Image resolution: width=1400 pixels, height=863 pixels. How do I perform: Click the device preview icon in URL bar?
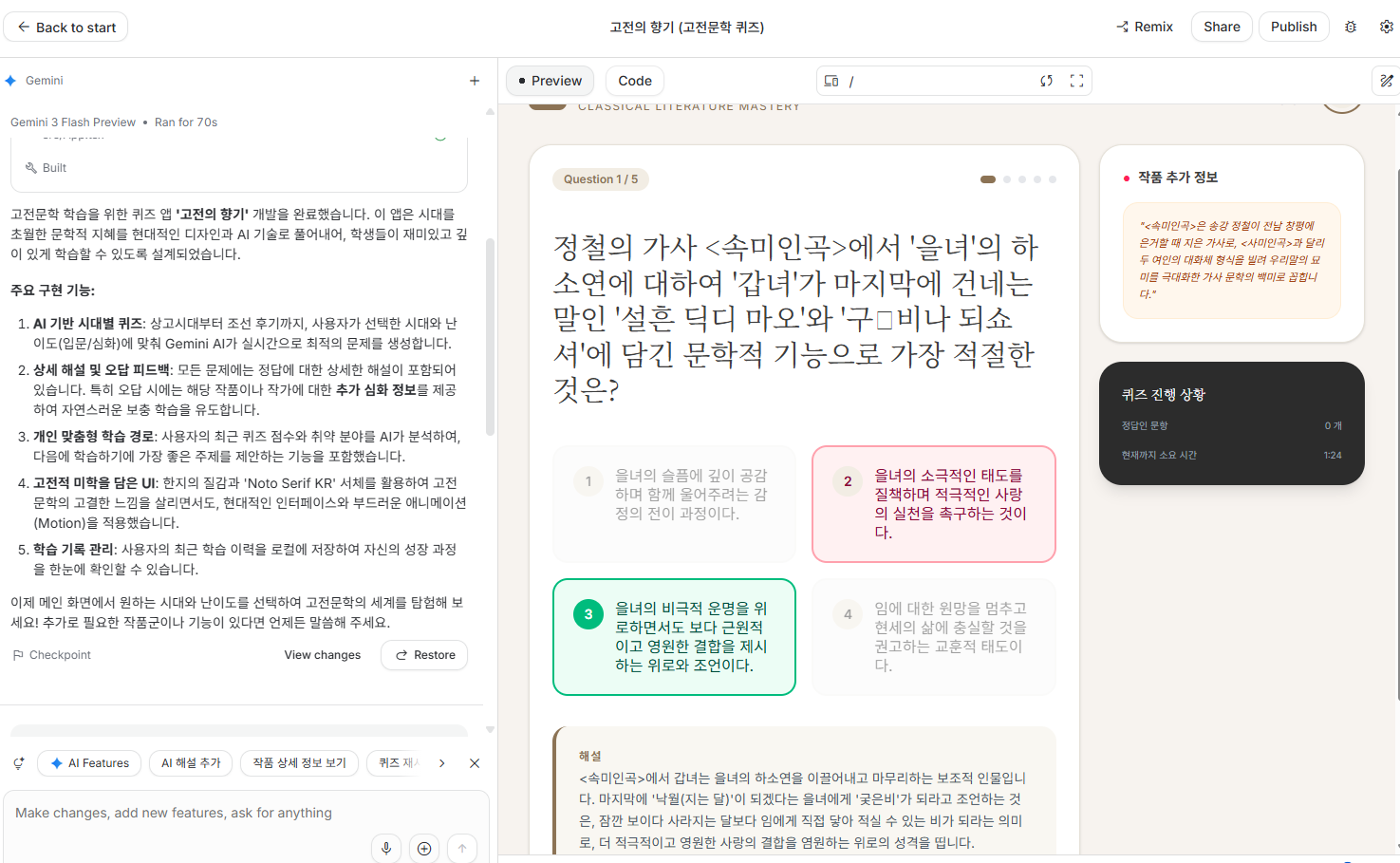click(x=831, y=81)
